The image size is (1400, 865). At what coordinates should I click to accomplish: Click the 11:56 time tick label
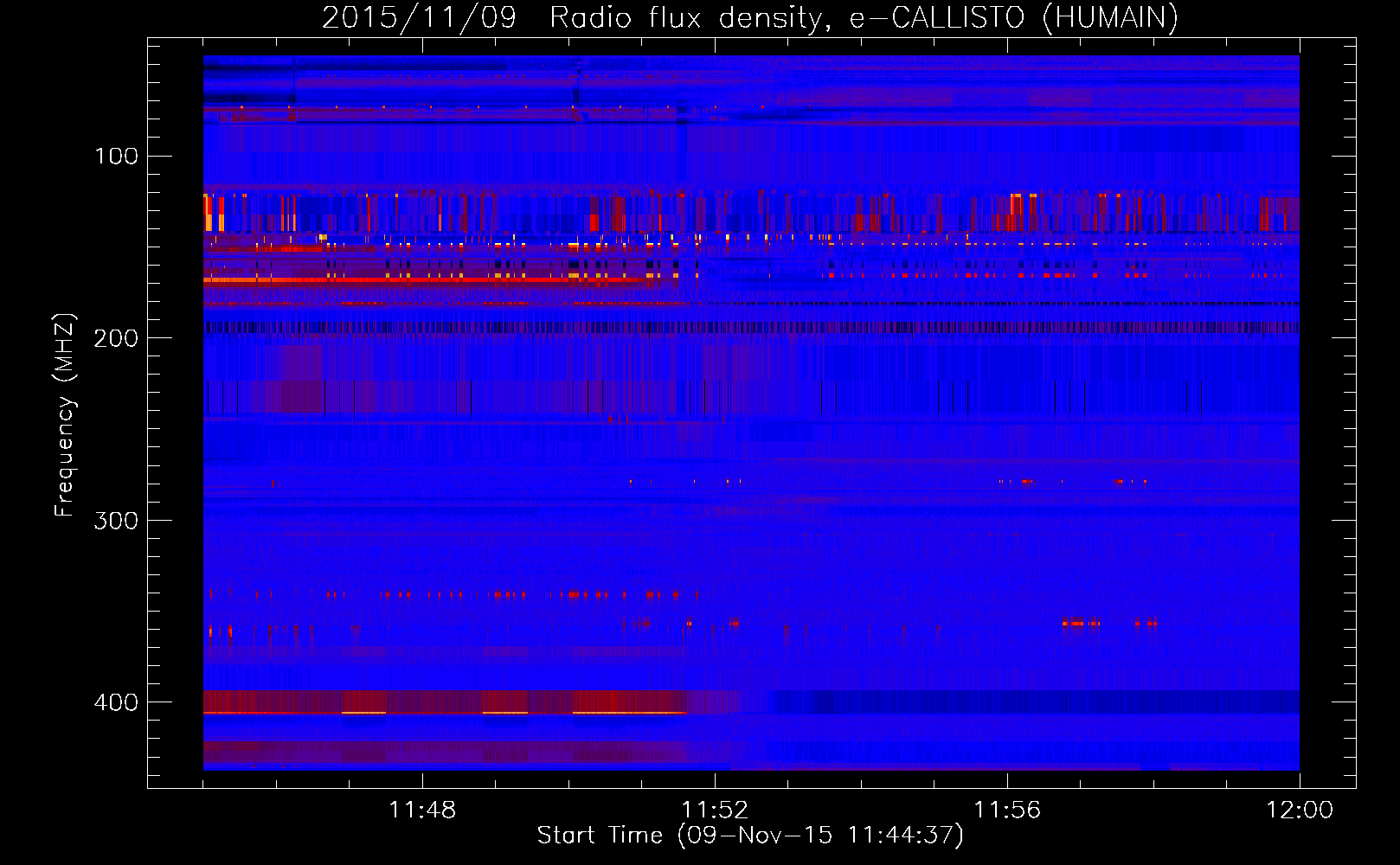click(x=1007, y=810)
